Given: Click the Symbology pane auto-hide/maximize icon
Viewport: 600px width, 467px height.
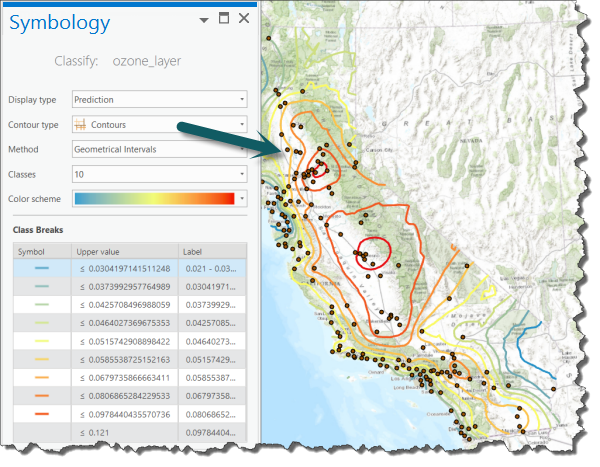Looking at the screenshot, I should 224,19.
